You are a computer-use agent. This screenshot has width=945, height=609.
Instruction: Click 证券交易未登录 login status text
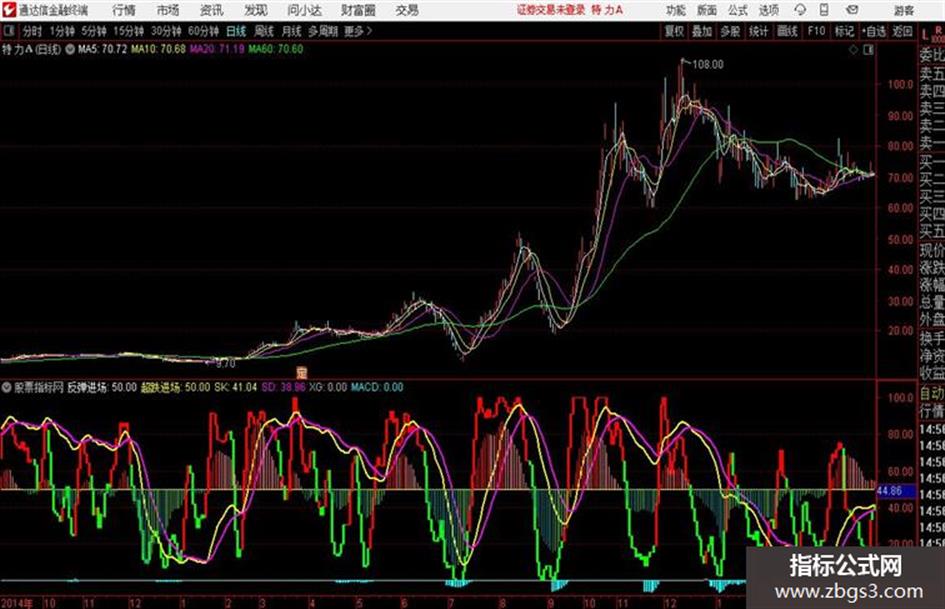tap(551, 10)
